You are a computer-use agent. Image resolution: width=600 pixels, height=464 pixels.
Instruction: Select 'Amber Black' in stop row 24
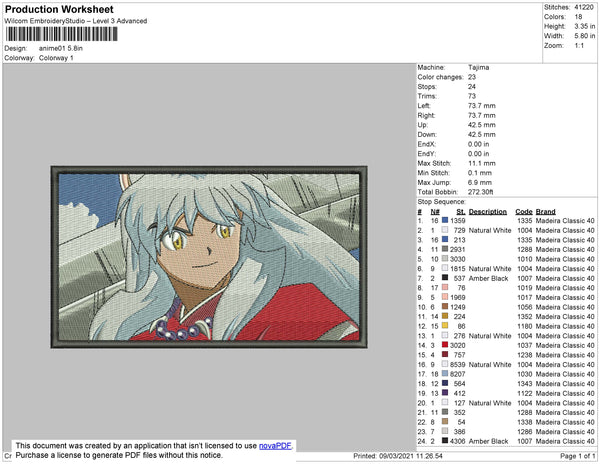[489, 441]
